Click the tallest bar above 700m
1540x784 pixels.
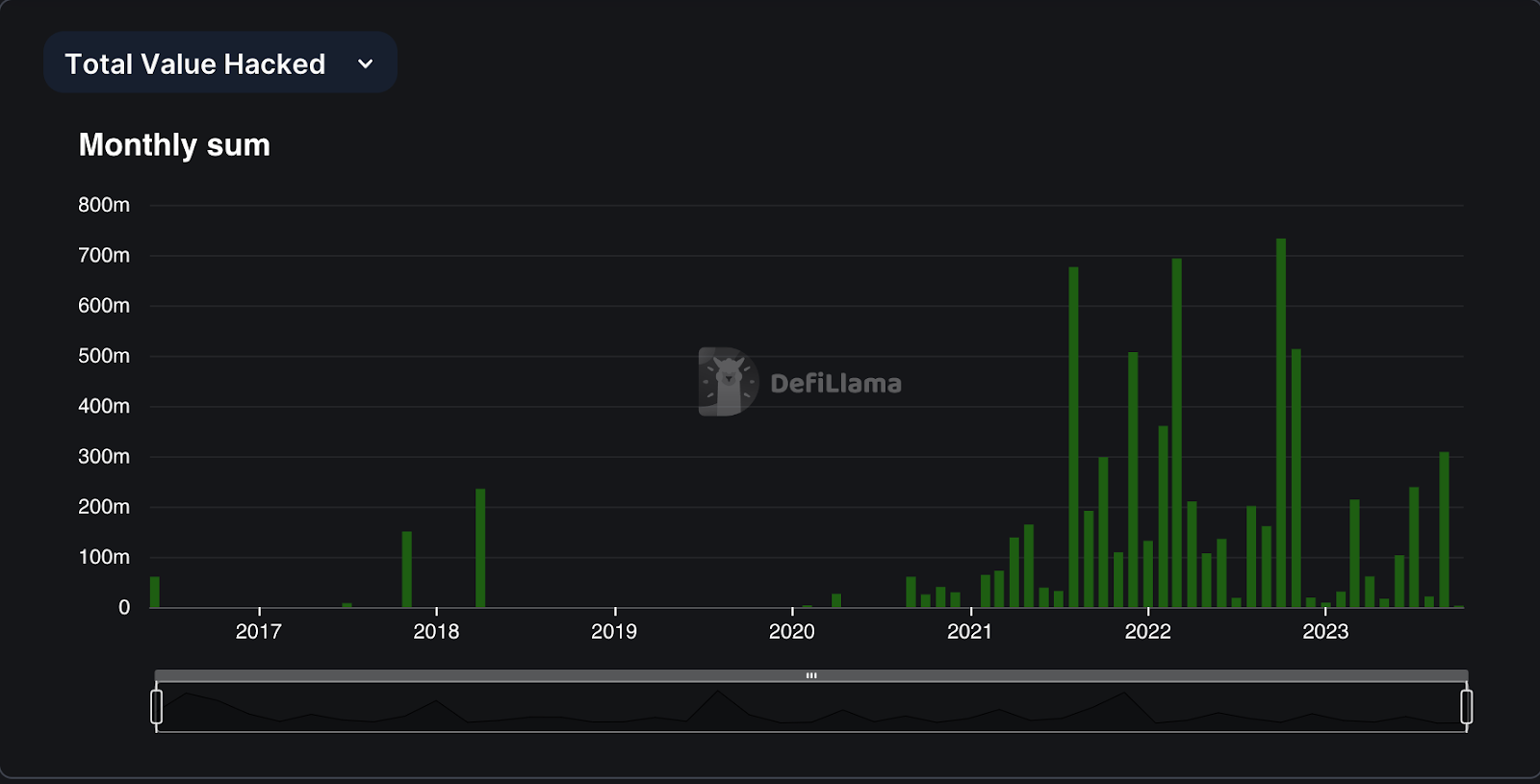tap(1280, 423)
